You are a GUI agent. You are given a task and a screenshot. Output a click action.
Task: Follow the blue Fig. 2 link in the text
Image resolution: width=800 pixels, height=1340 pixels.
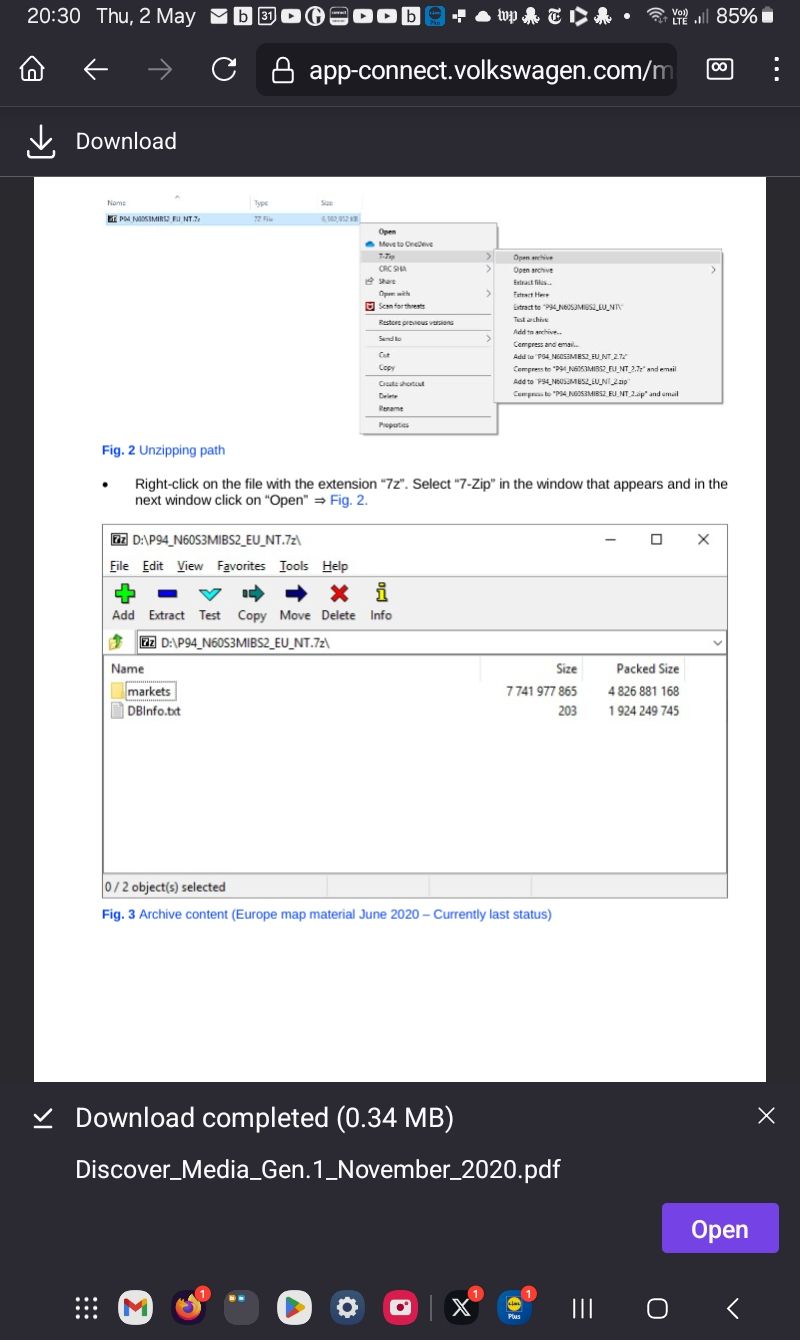point(348,500)
